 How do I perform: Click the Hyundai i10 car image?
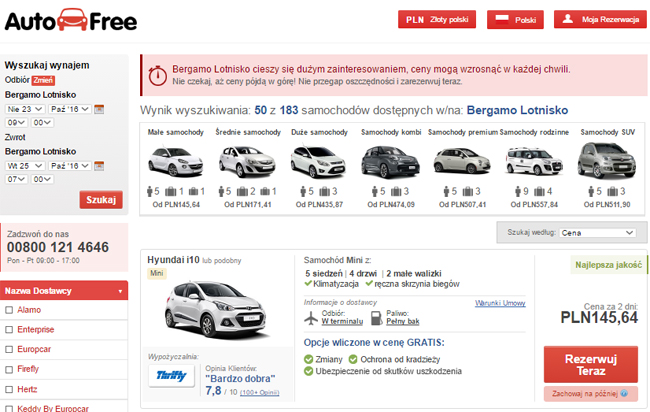(217, 310)
